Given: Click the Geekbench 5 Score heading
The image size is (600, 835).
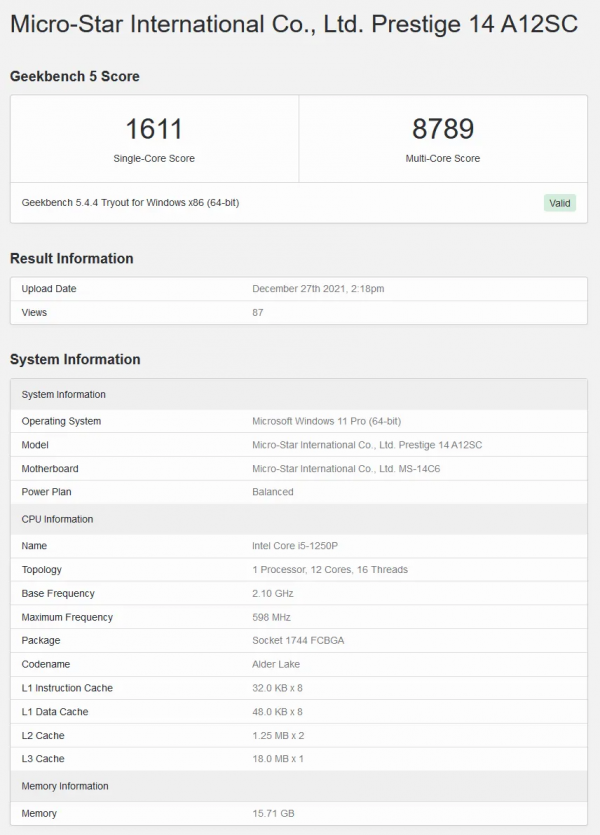Looking at the screenshot, I should pos(75,76).
